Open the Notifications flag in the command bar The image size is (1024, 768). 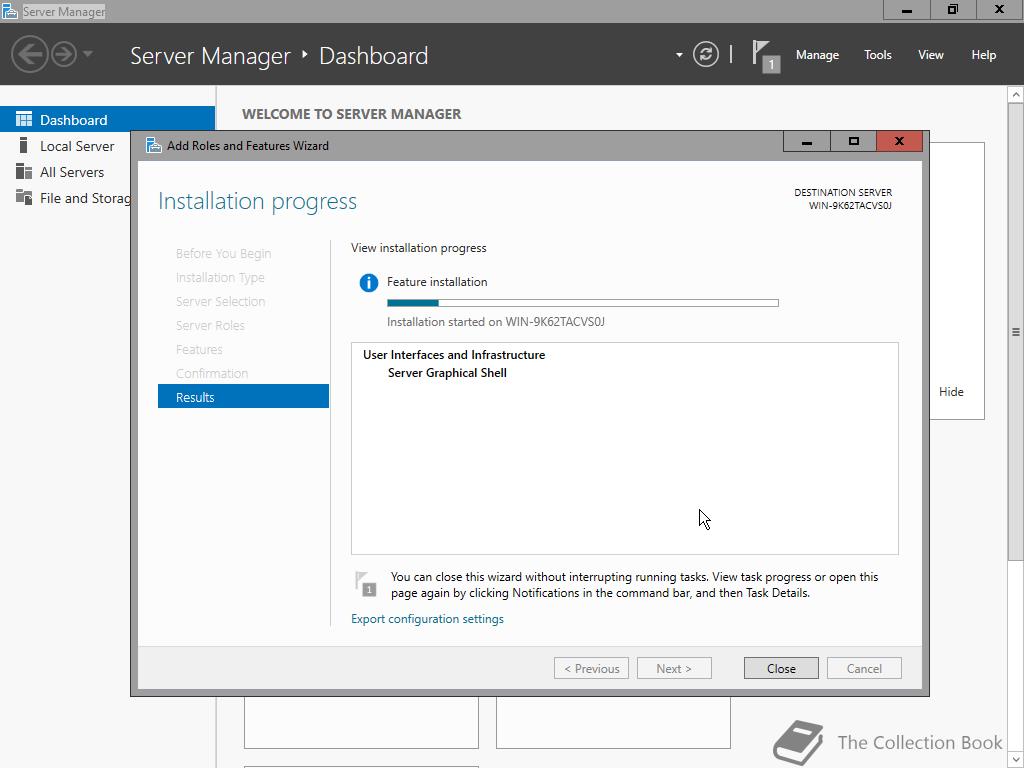(x=765, y=56)
